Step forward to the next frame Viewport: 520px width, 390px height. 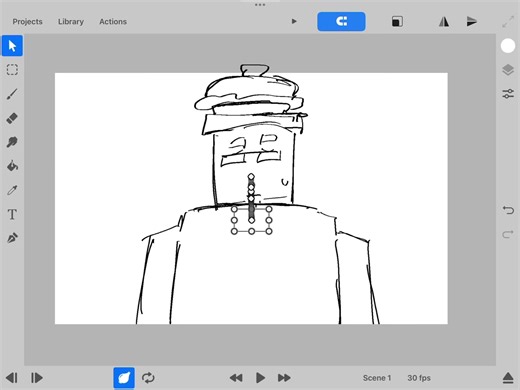click(37, 378)
